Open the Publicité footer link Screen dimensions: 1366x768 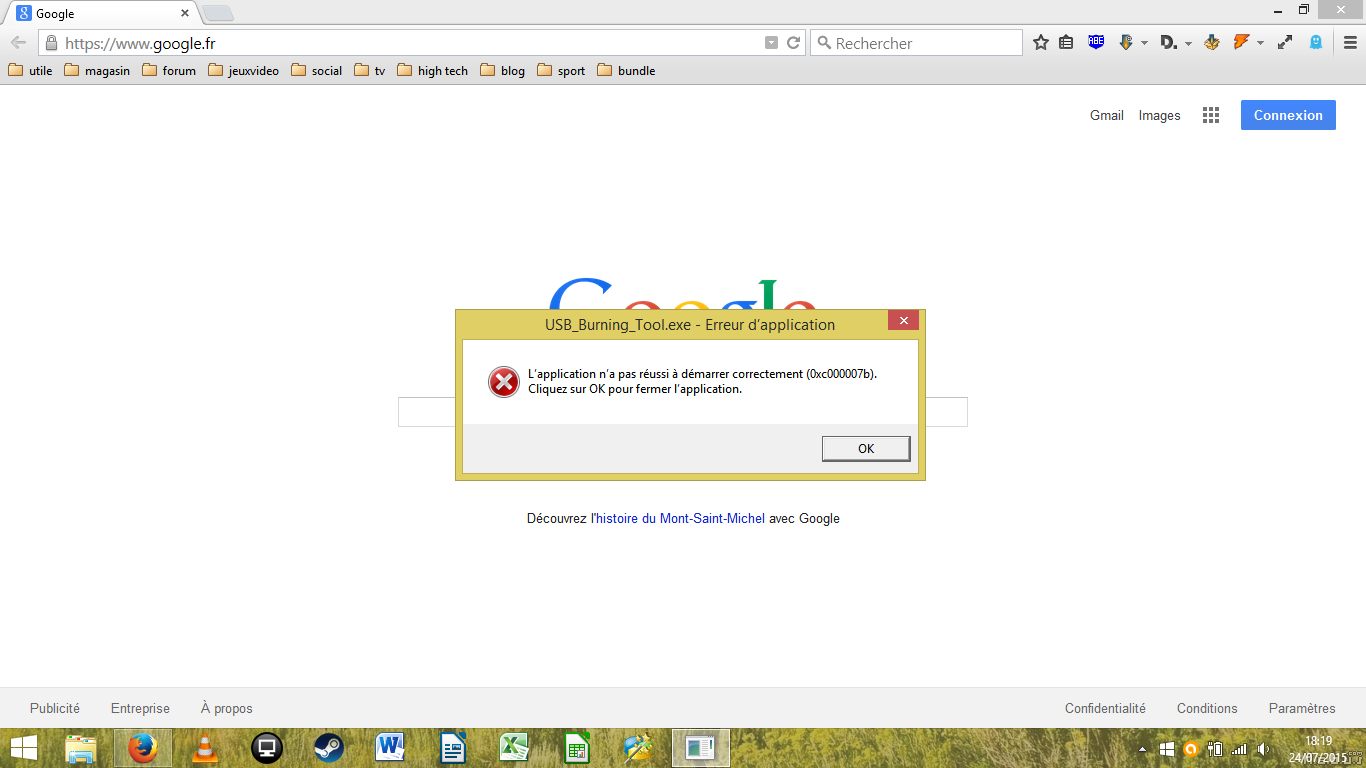[55, 708]
